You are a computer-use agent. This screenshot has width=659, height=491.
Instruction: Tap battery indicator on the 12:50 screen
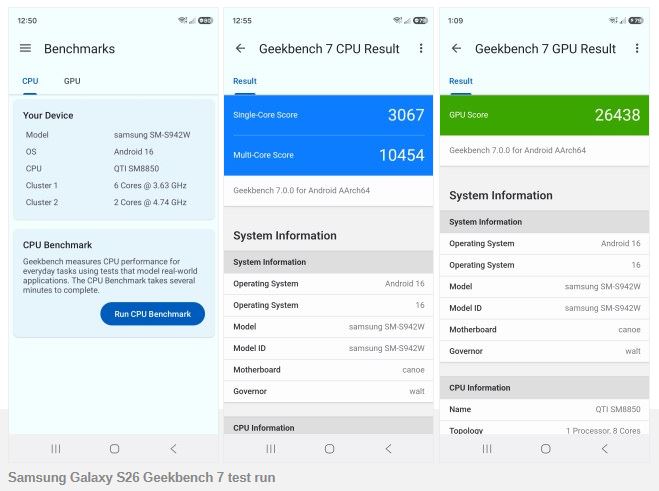[x=206, y=20]
